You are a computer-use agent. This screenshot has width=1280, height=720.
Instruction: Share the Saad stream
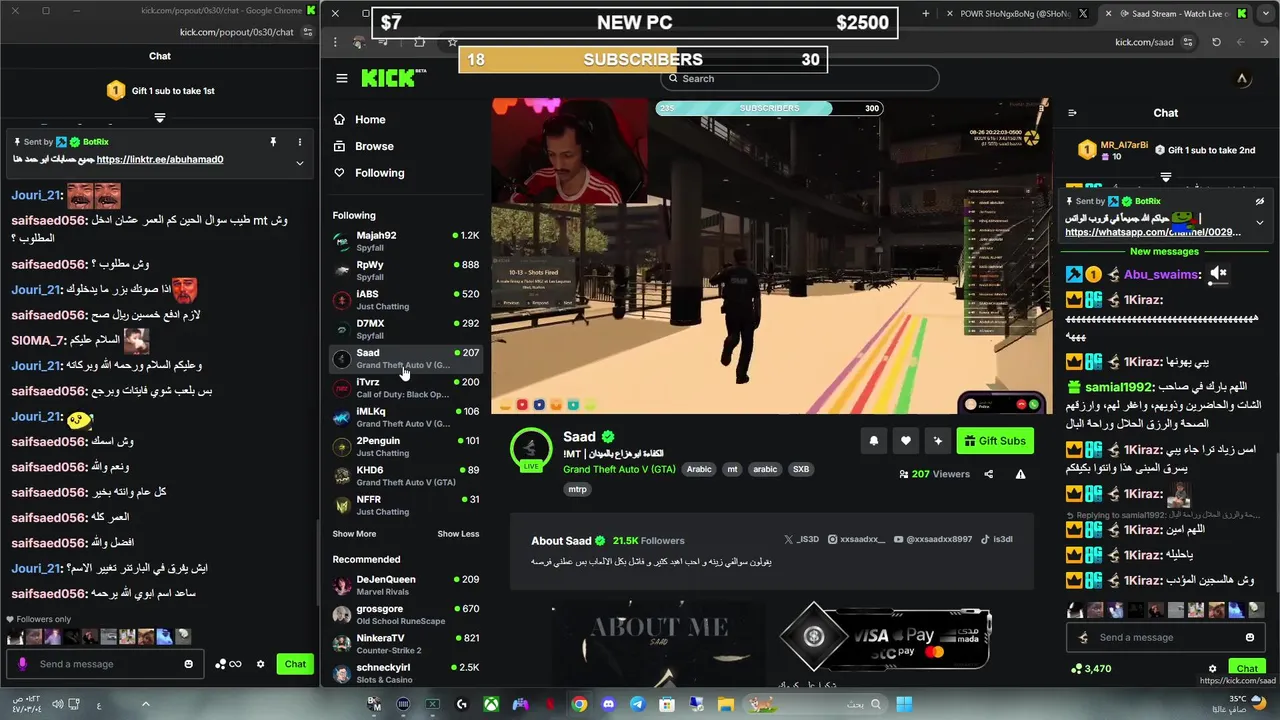[x=989, y=474]
